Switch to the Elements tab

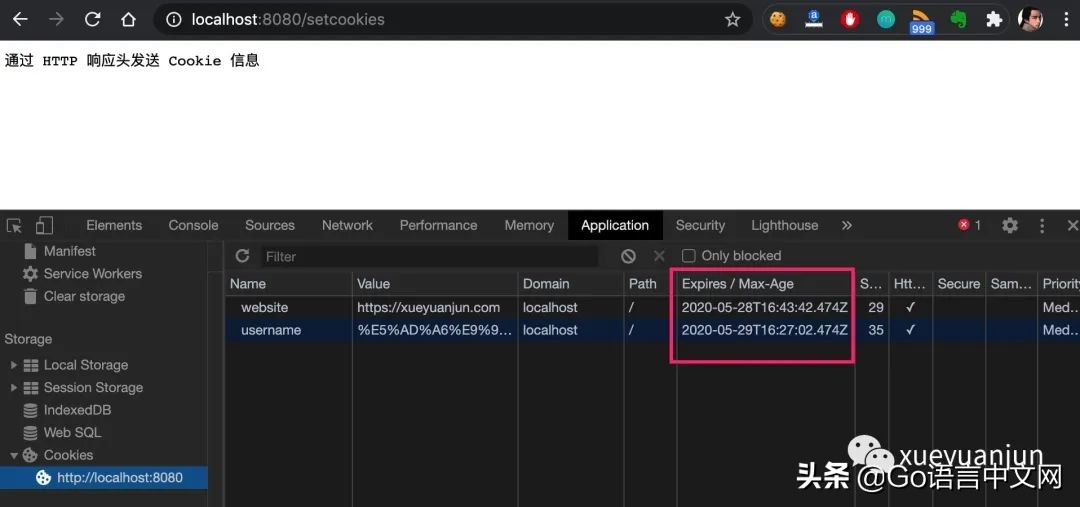(114, 225)
